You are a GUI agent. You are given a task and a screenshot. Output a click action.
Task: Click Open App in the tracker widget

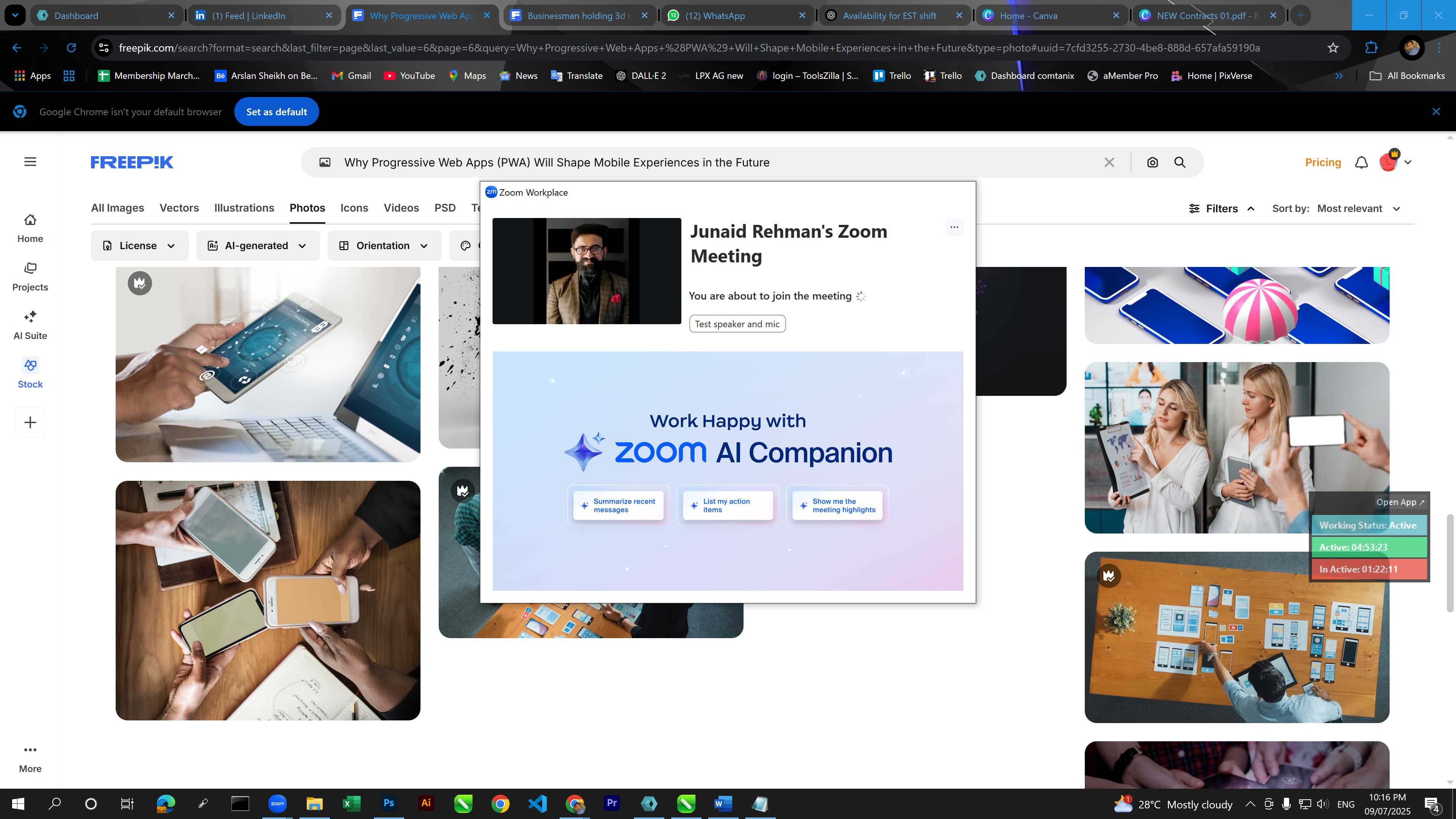(x=1400, y=502)
